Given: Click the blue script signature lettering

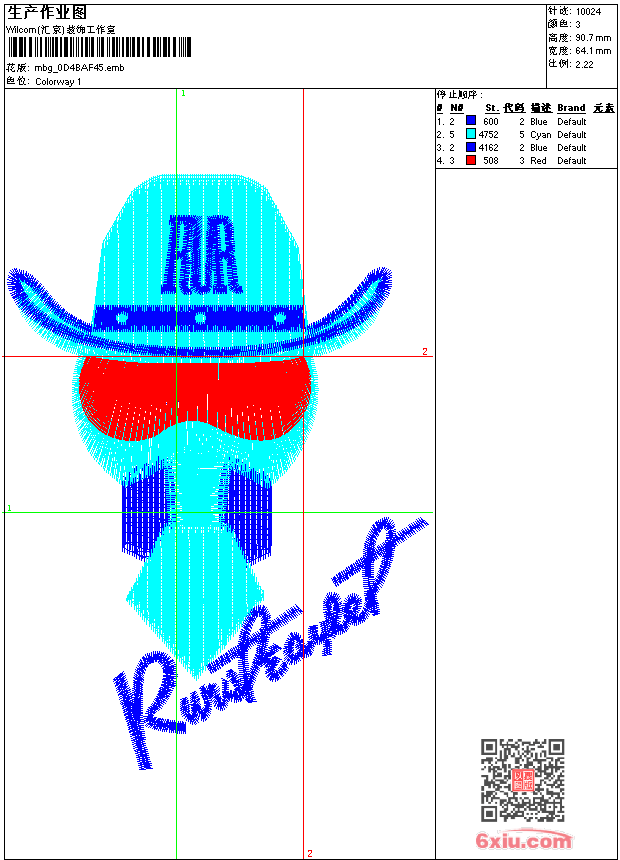Looking at the screenshot, I should coord(270,643).
